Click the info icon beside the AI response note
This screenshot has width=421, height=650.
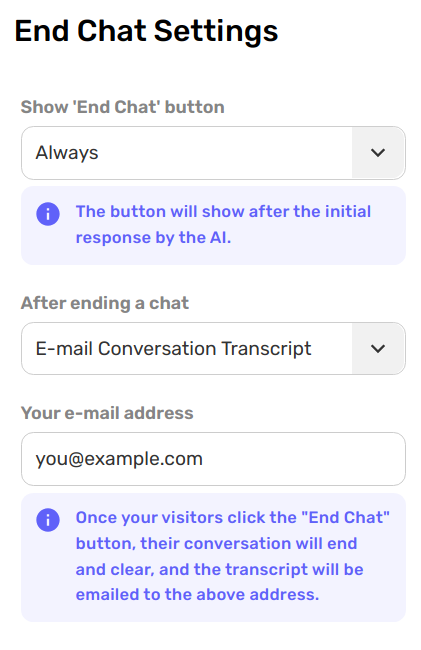[x=48, y=214]
